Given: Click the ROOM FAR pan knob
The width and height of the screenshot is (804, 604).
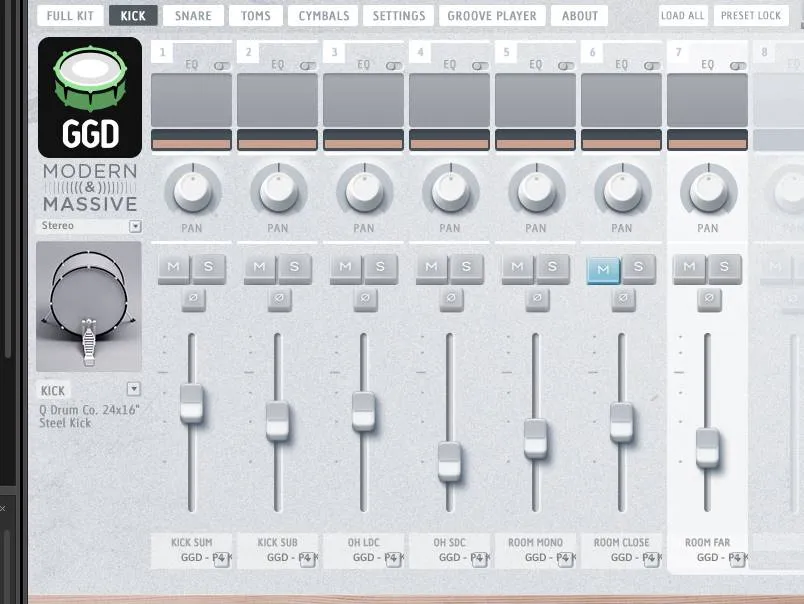Looking at the screenshot, I should pyautogui.click(x=709, y=191).
